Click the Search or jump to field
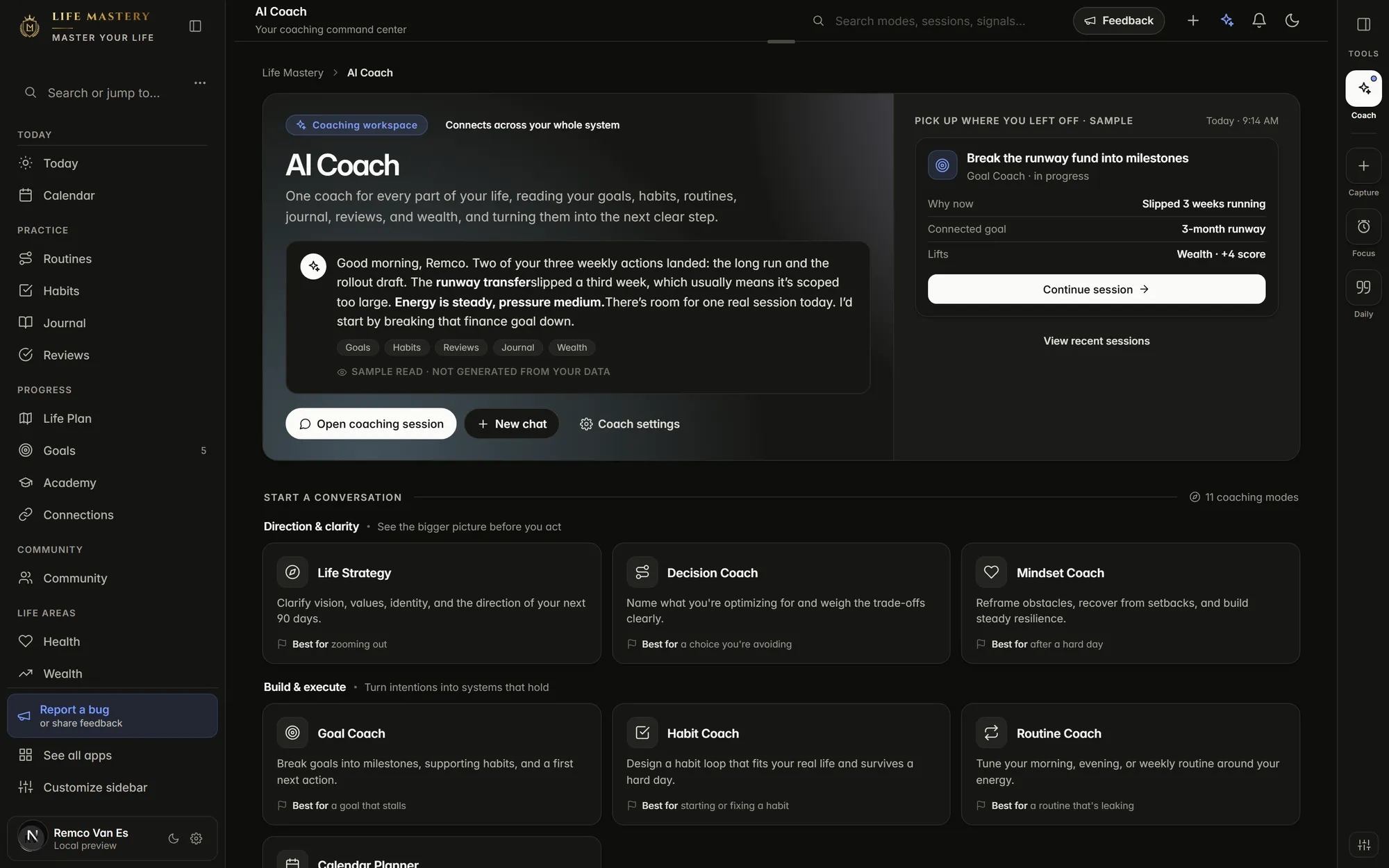 pos(103,93)
